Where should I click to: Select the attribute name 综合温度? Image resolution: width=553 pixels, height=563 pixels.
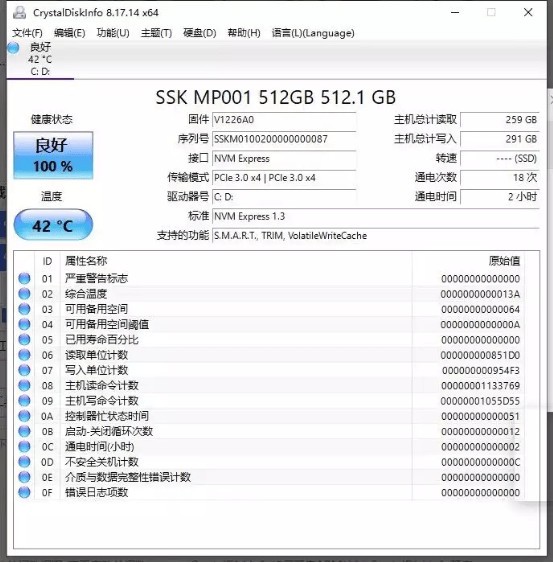point(86,294)
